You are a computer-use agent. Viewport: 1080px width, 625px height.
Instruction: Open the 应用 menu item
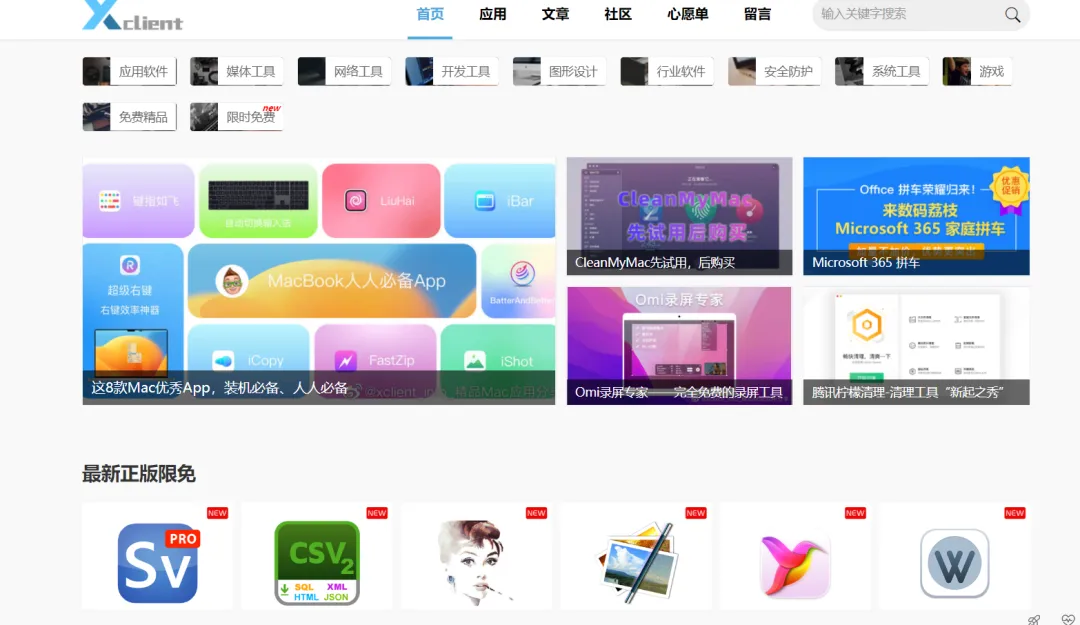pos(492,14)
